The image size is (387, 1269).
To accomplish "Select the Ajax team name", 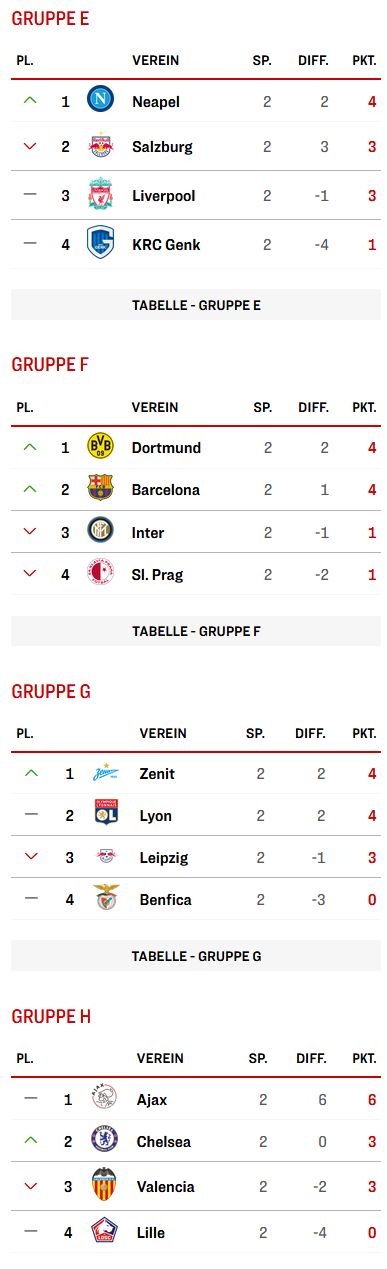I will point(152,1099).
